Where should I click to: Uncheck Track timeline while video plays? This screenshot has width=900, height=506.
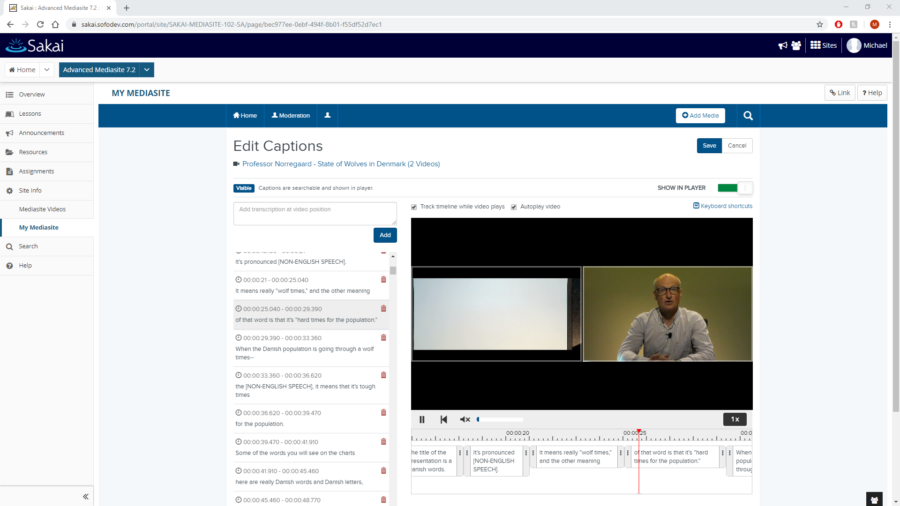414,207
